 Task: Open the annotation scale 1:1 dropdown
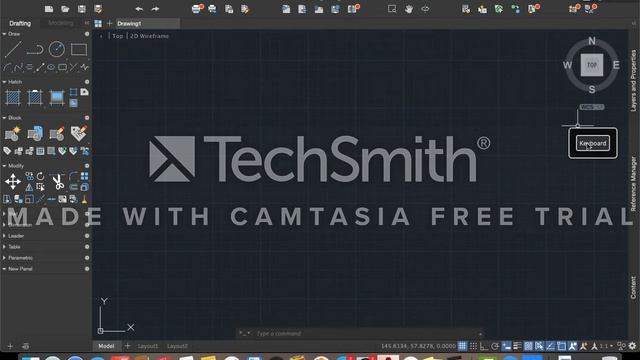tap(606, 346)
